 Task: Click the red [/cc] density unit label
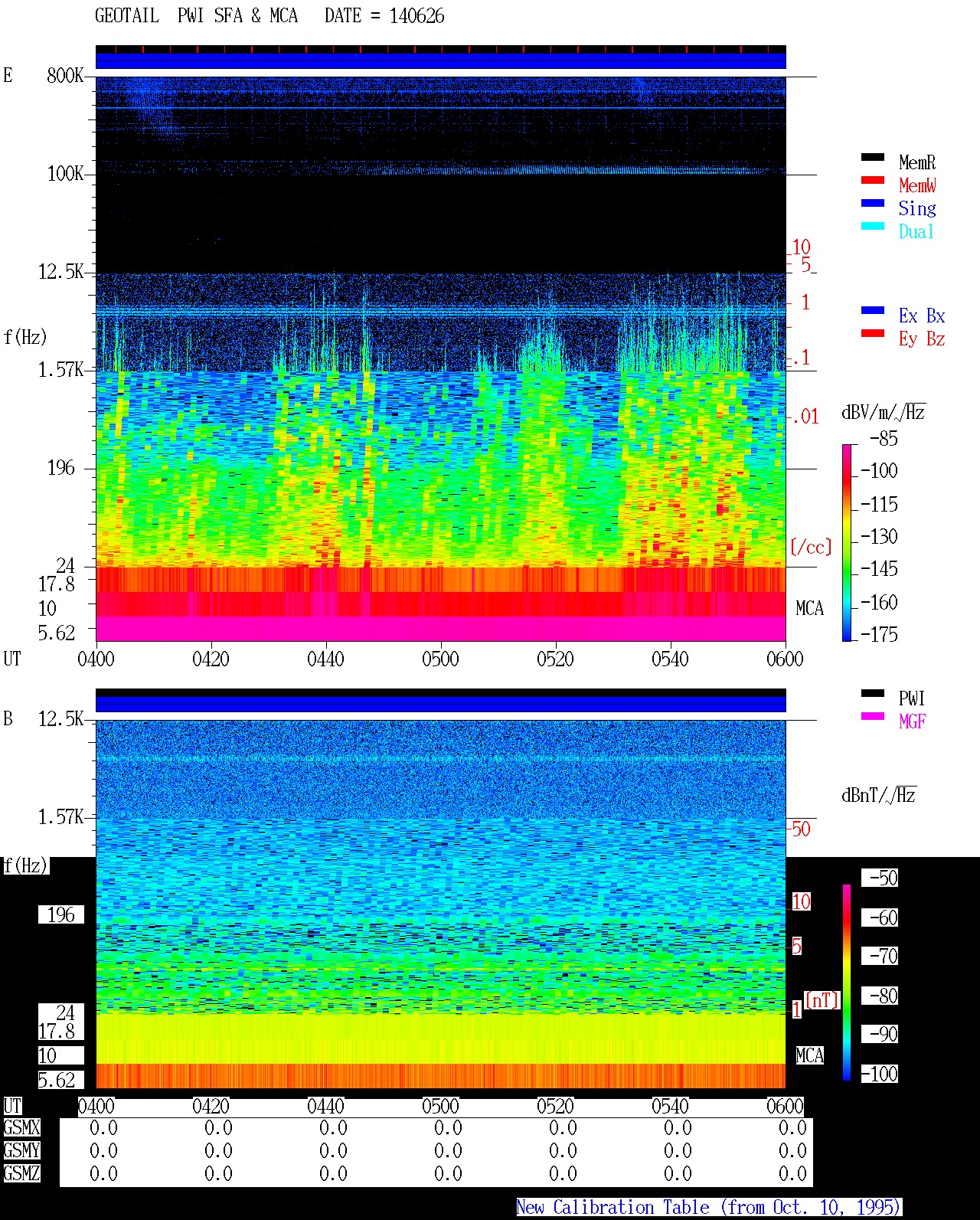pyautogui.click(x=811, y=547)
